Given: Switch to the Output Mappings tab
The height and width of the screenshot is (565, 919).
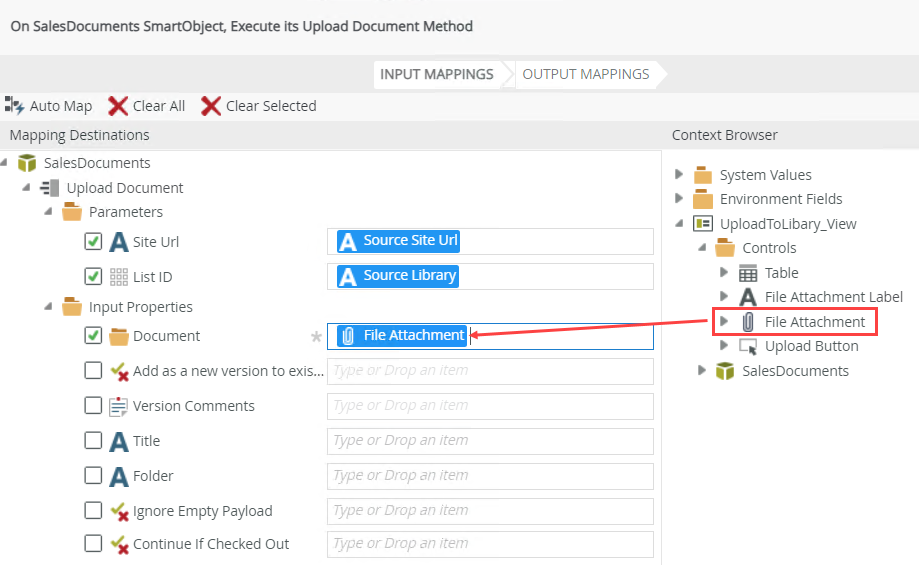Looking at the screenshot, I should pyautogui.click(x=585, y=74).
